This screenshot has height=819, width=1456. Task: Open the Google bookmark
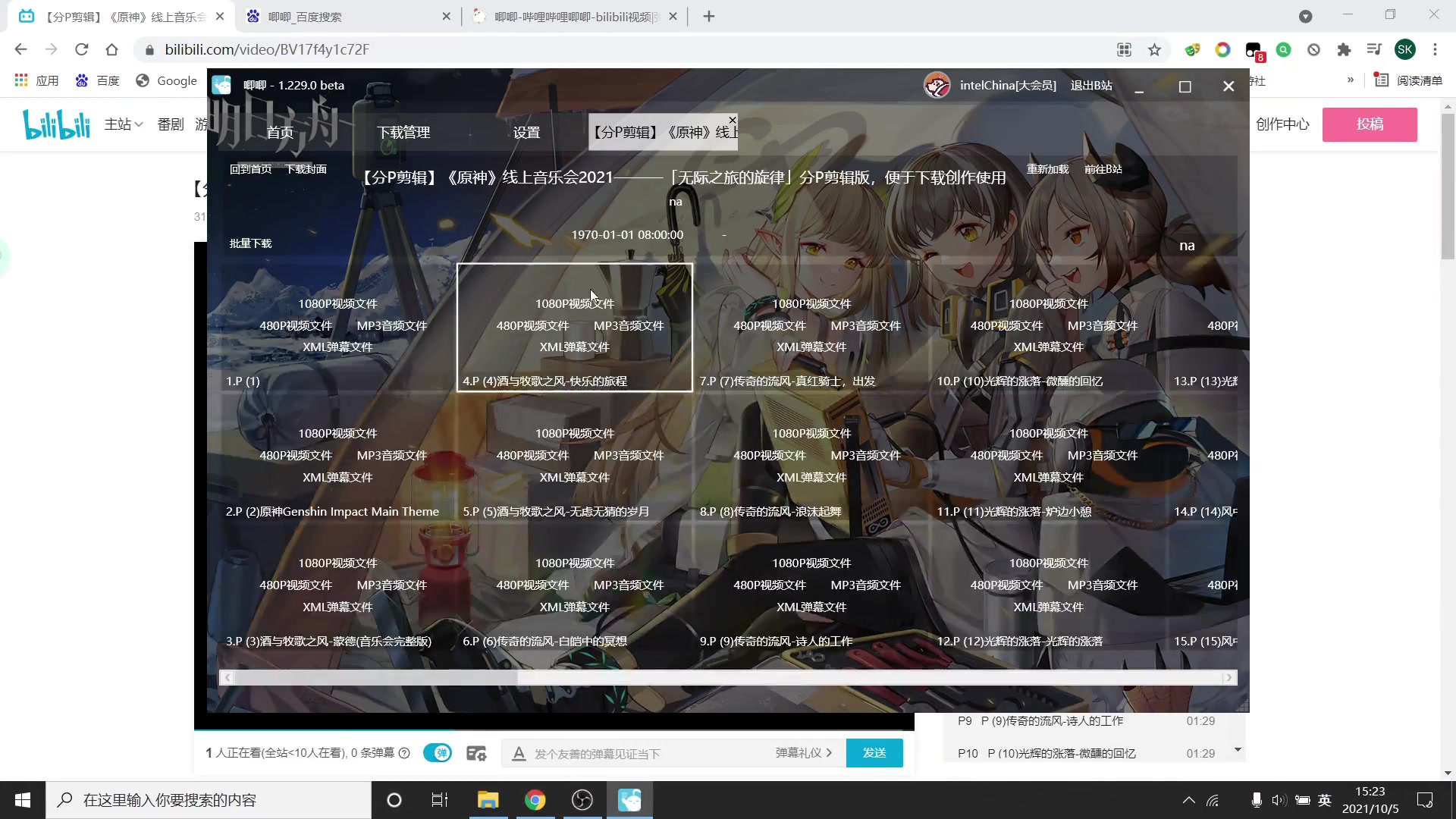(166, 80)
